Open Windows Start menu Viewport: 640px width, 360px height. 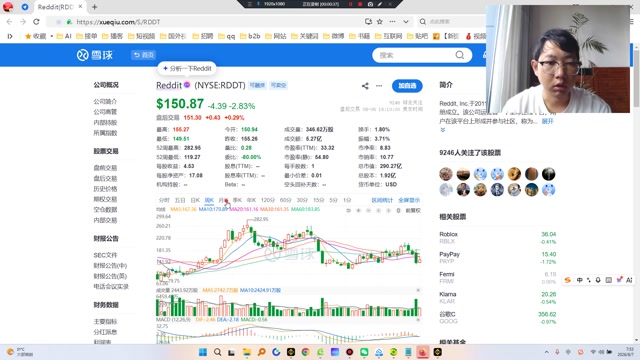tap(203, 352)
